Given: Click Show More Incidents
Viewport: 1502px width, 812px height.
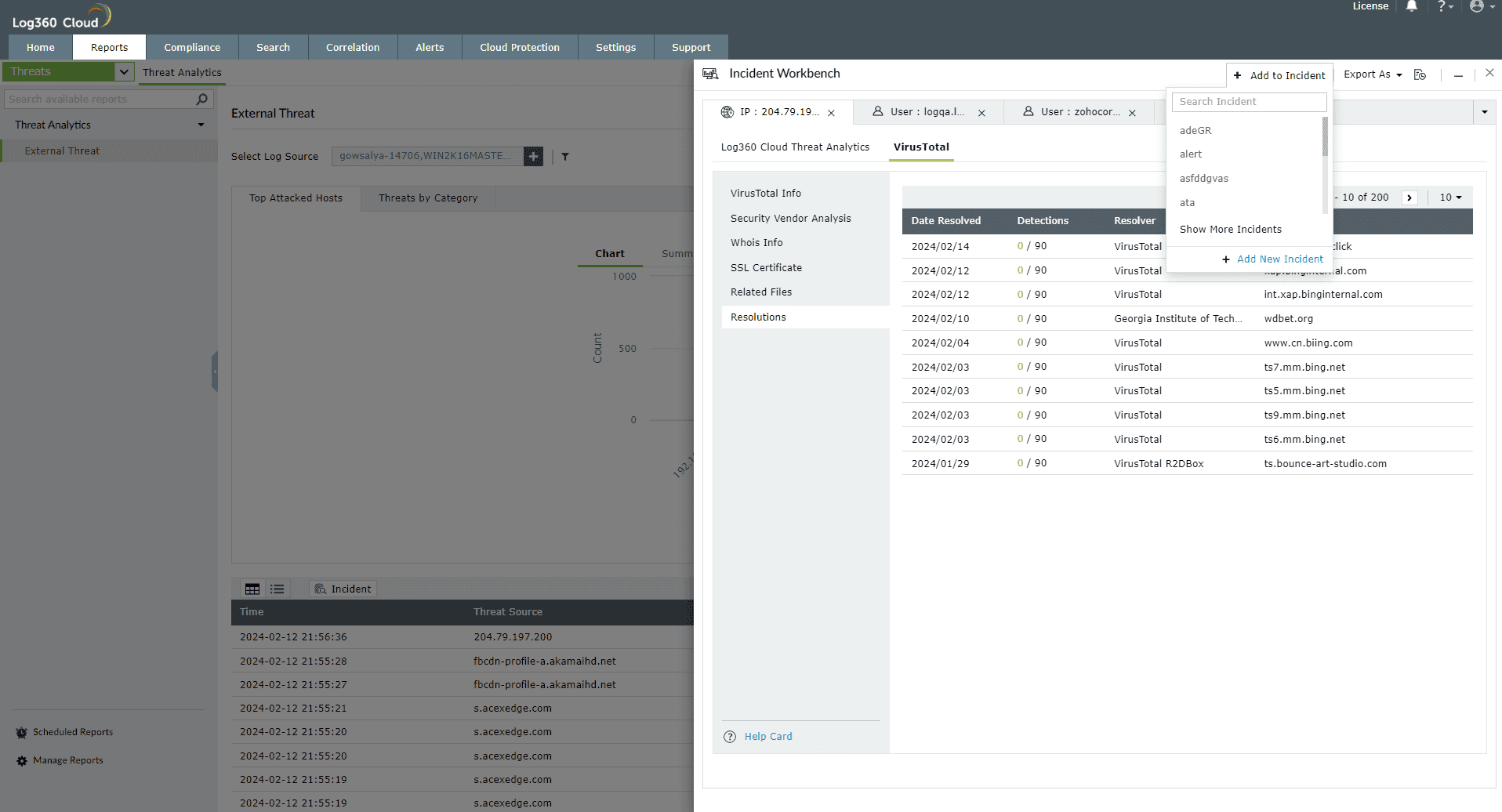Looking at the screenshot, I should pyautogui.click(x=1230, y=230).
